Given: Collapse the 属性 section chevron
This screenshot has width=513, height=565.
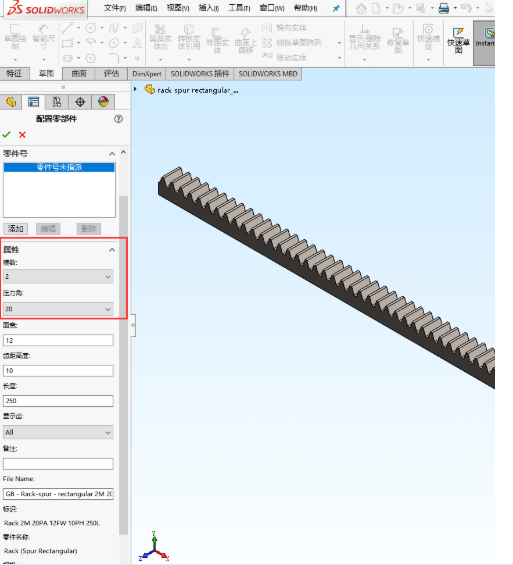Looking at the screenshot, I should 112,250.
